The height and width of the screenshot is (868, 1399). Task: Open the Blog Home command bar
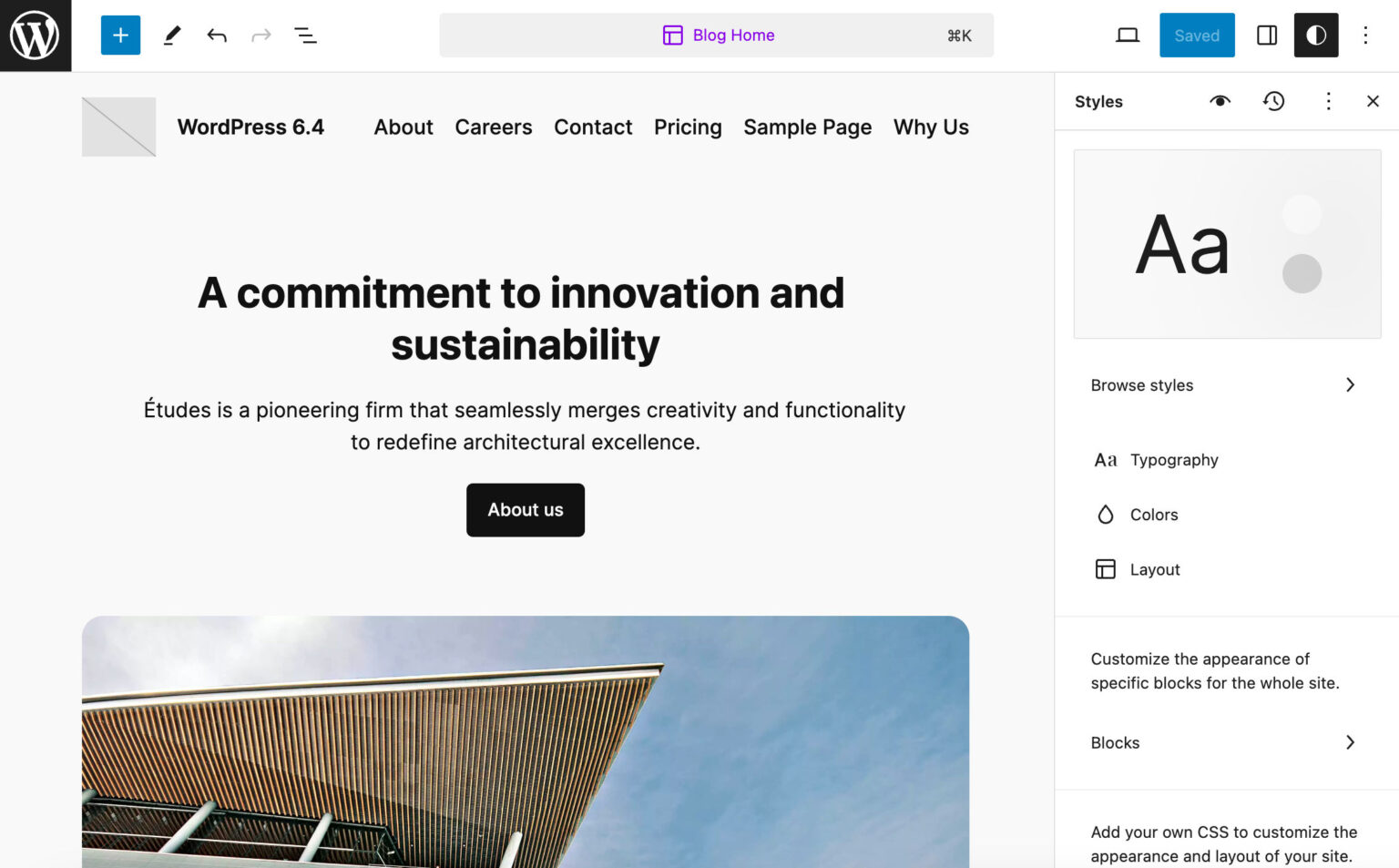(x=718, y=35)
